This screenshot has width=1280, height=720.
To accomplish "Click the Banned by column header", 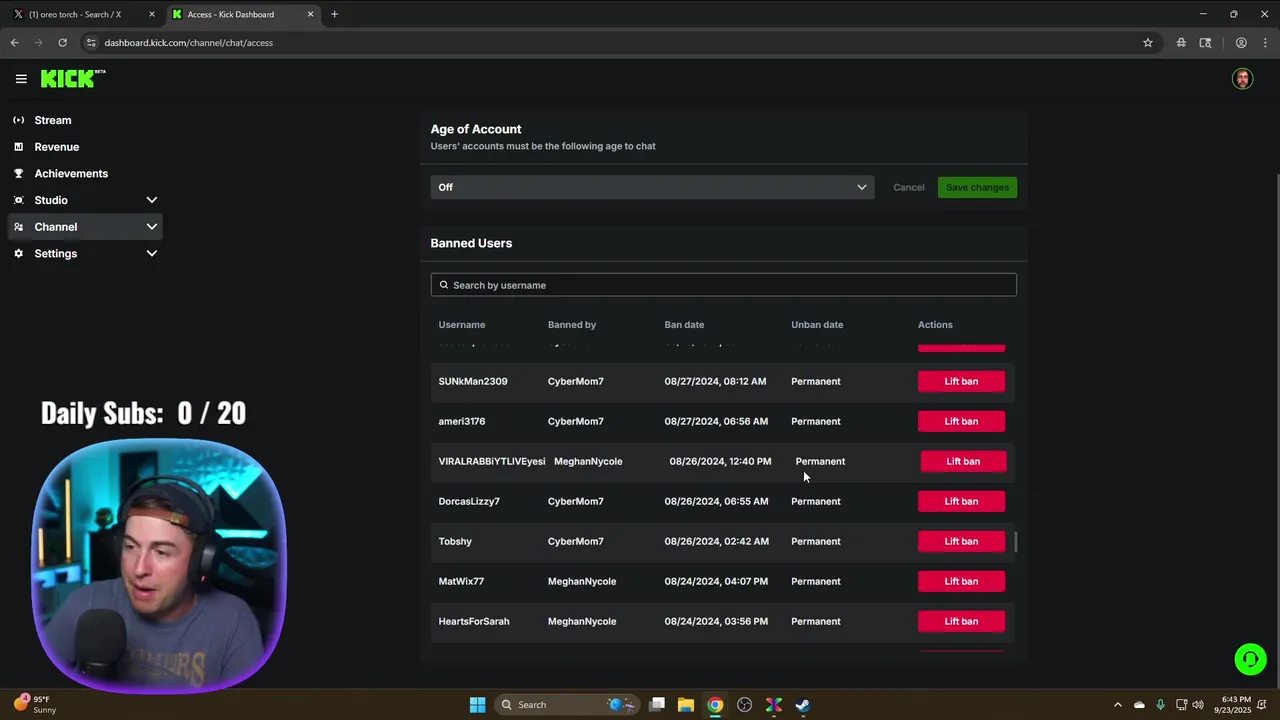I will 572,325.
